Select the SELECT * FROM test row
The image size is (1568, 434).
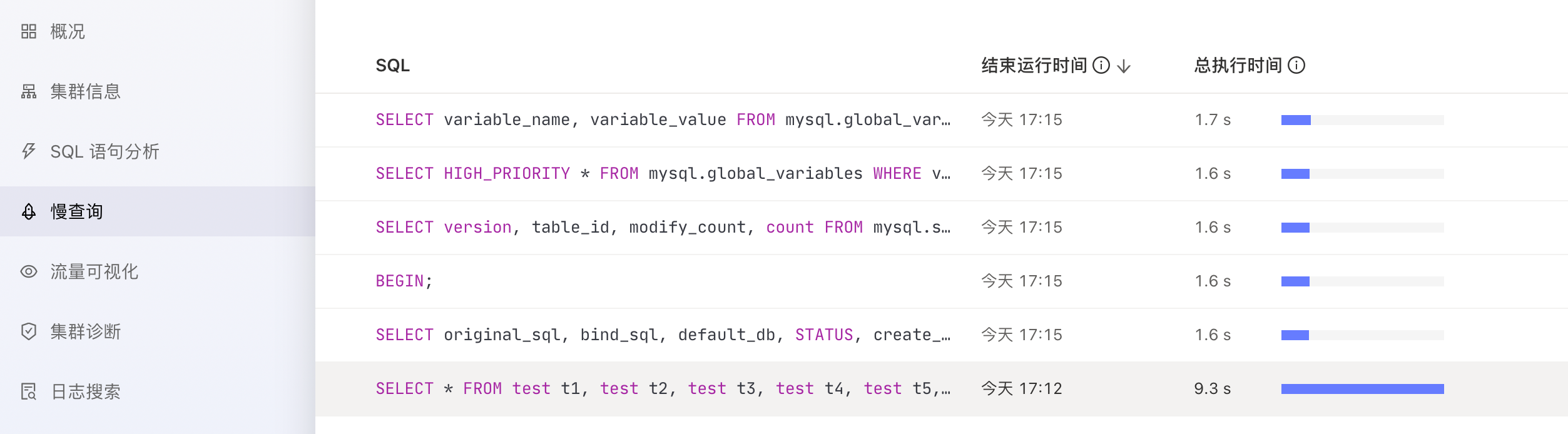pyautogui.click(x=662, y=388)
